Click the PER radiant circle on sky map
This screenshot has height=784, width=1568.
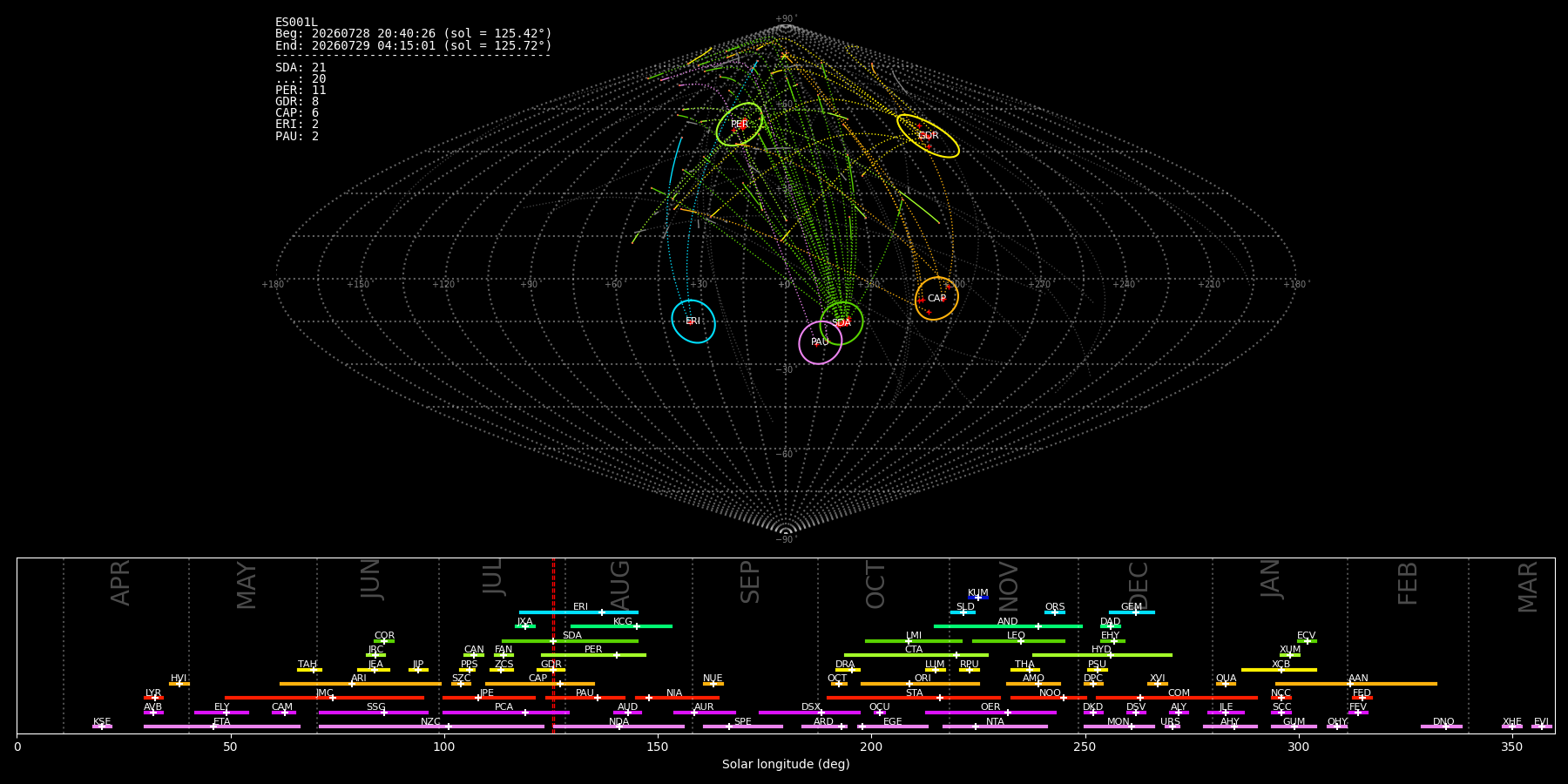tap(740, 125)
